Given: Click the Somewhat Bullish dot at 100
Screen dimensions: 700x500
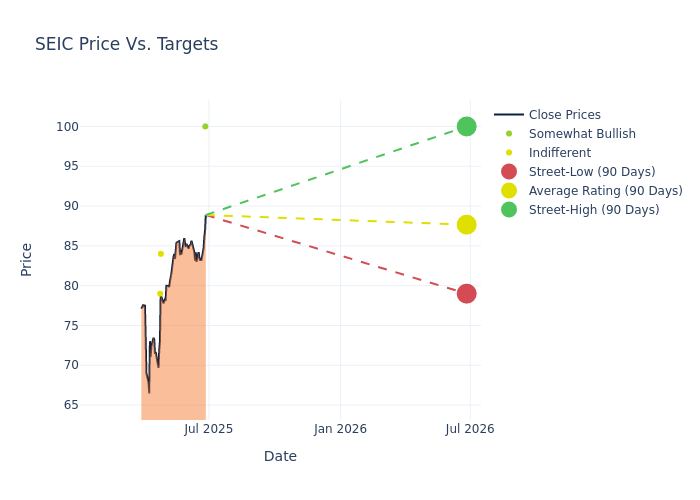Looking at the screenshot, I should pyautogui.click(x=205, y=126).
